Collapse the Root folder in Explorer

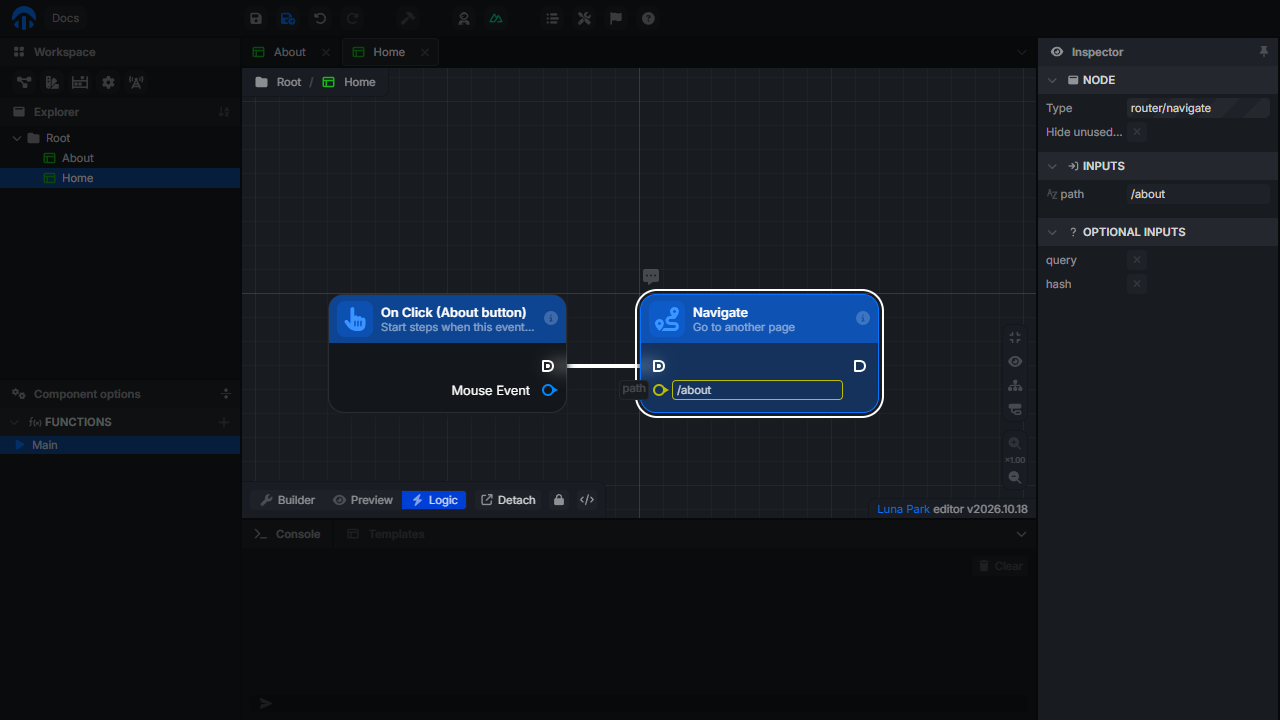coord(17,138)
